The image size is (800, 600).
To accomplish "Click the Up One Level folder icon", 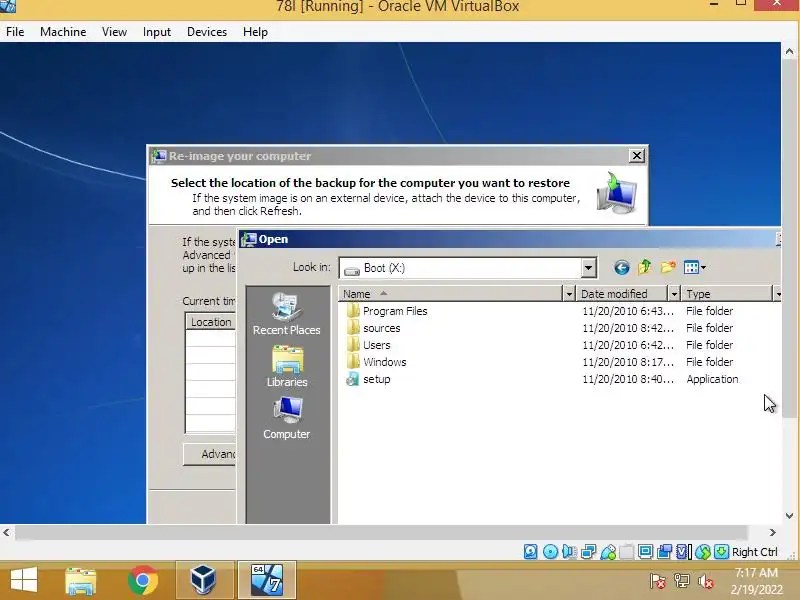I will (644, 267).
